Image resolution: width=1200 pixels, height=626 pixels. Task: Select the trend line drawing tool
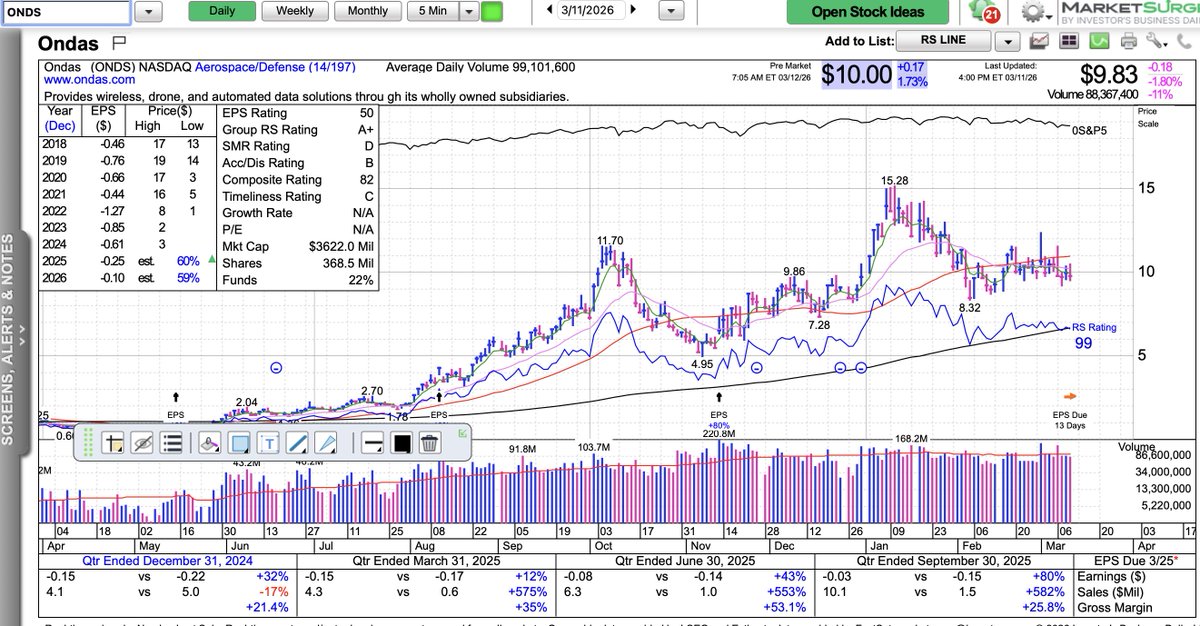(297, 442)
